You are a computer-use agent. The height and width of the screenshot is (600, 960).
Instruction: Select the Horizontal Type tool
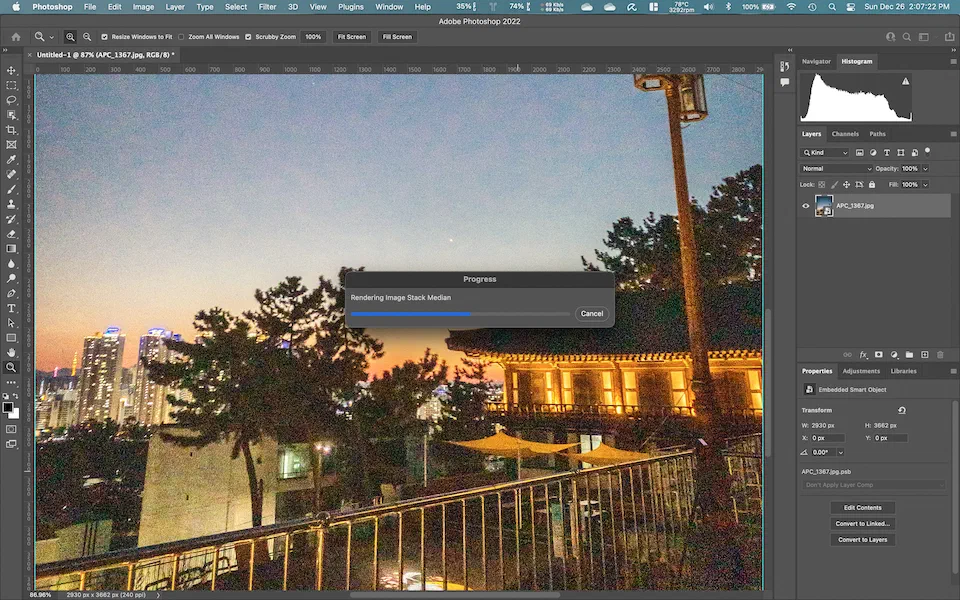click(12, 308)
